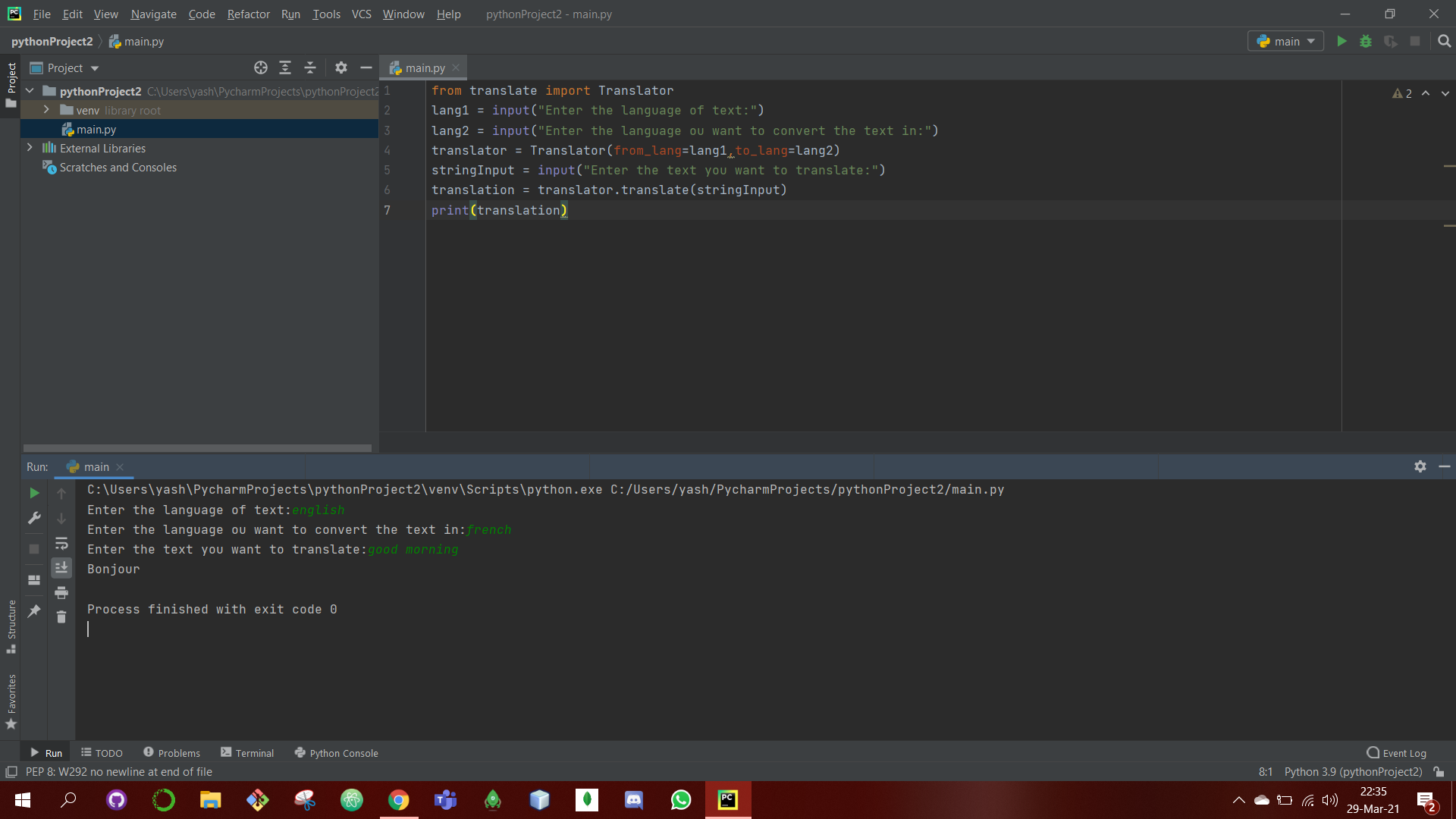The height and width of the screenshot is (819, 1456).
Task: Open the Event Log
Action: coord(1396,753)
